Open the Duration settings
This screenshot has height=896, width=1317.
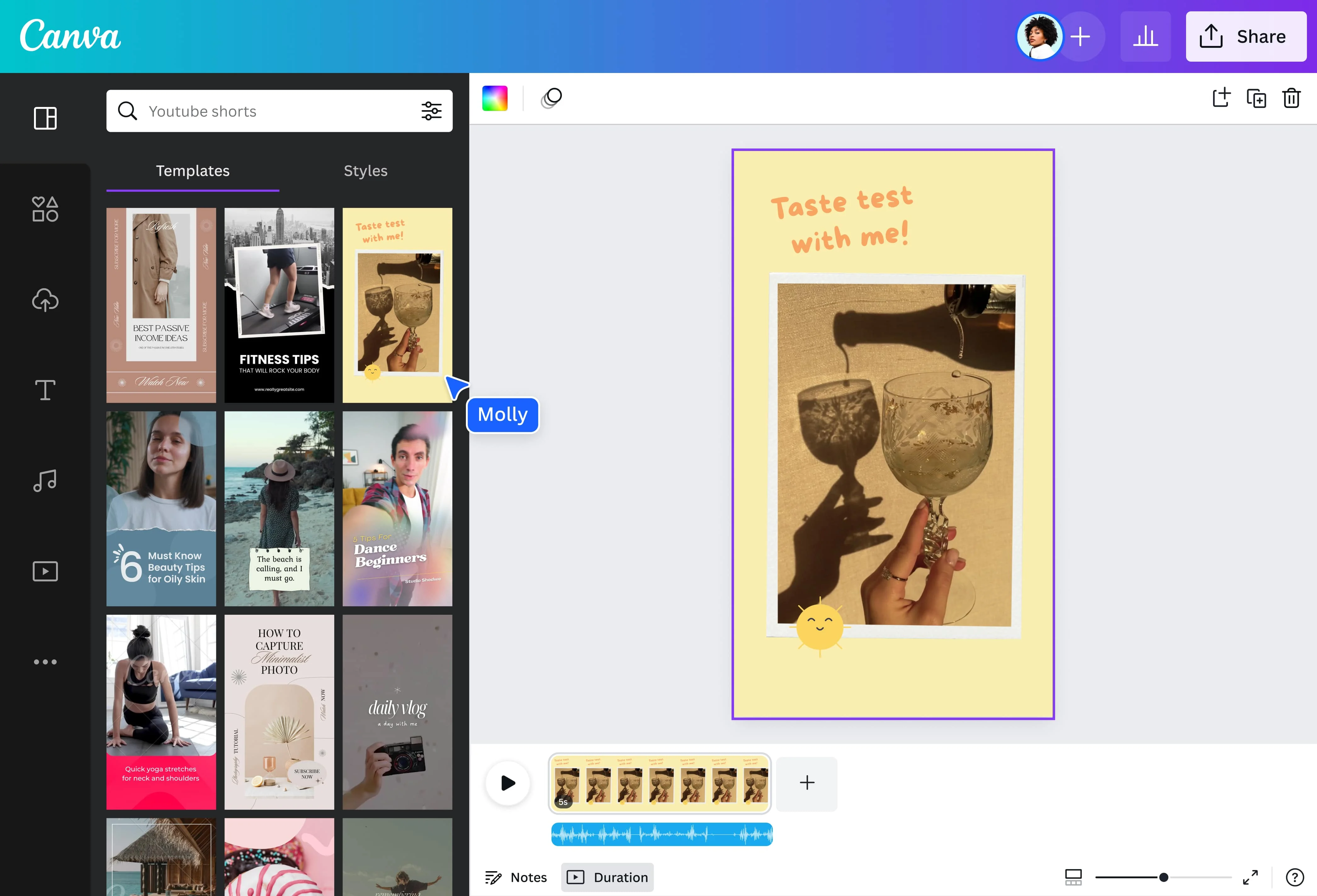607,877
